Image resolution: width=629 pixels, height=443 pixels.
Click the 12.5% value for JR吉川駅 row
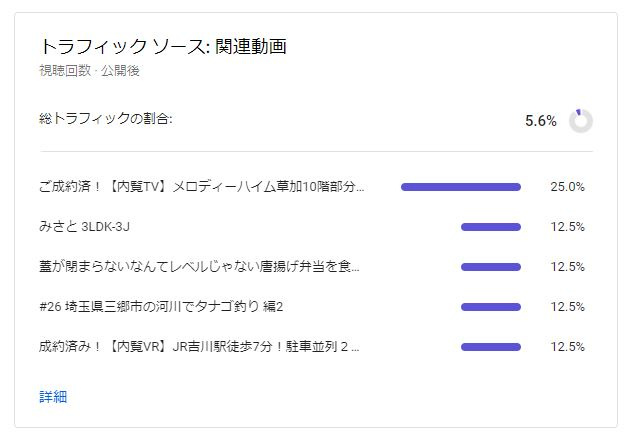[x=567, y=347]
